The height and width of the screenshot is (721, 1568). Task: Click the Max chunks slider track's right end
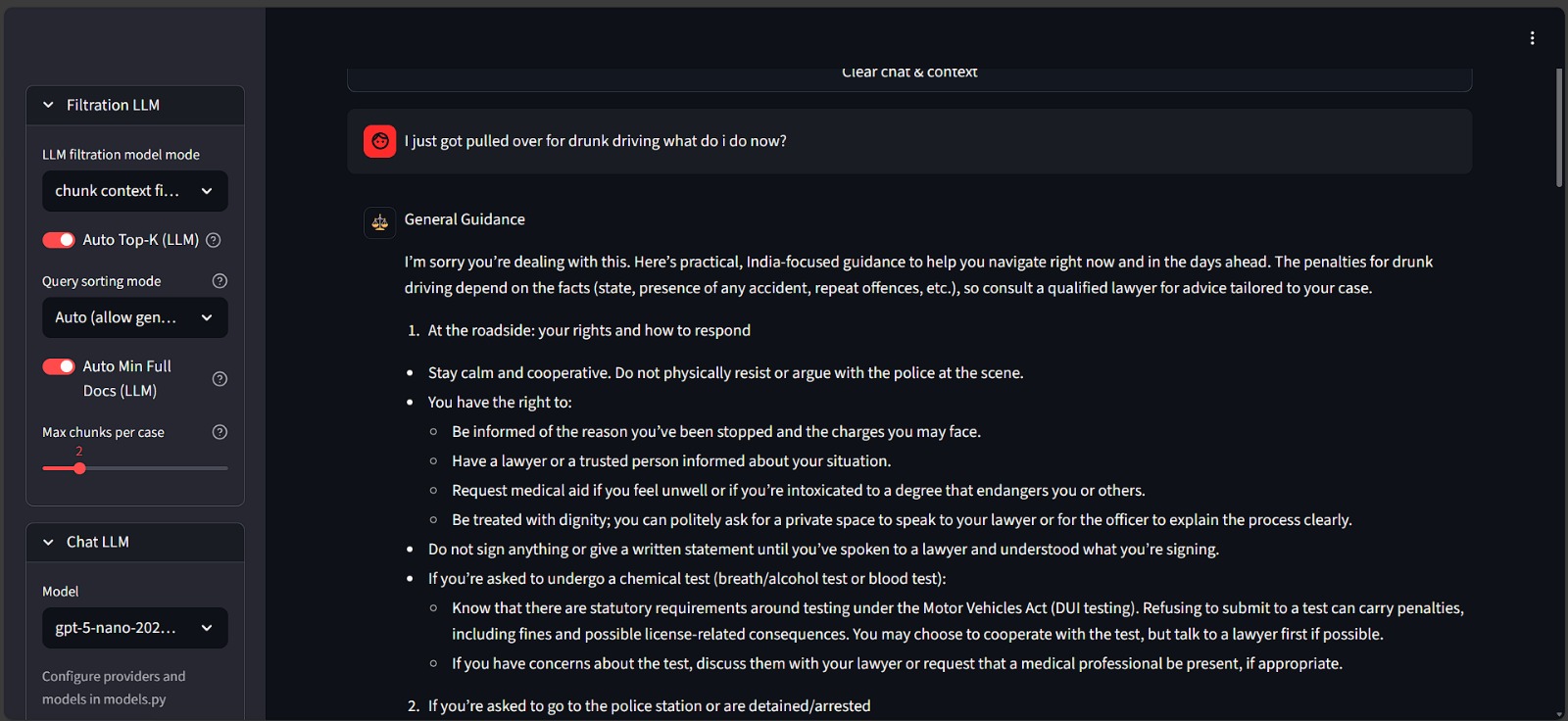coord(225,468)
